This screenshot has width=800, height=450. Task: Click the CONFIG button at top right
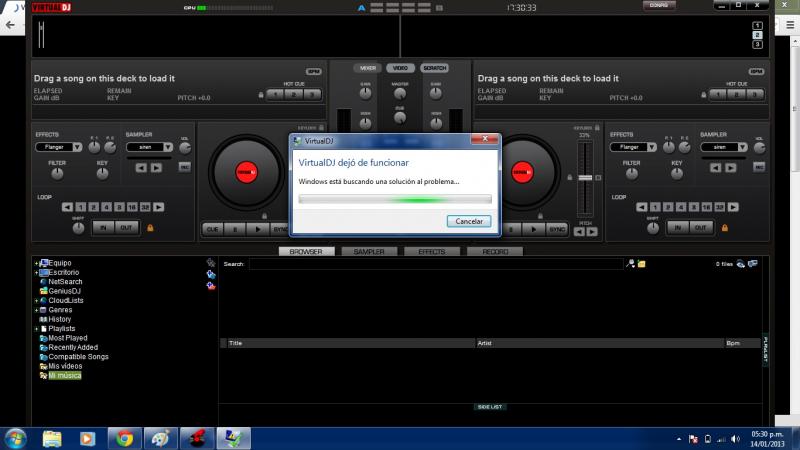(657, 6)
